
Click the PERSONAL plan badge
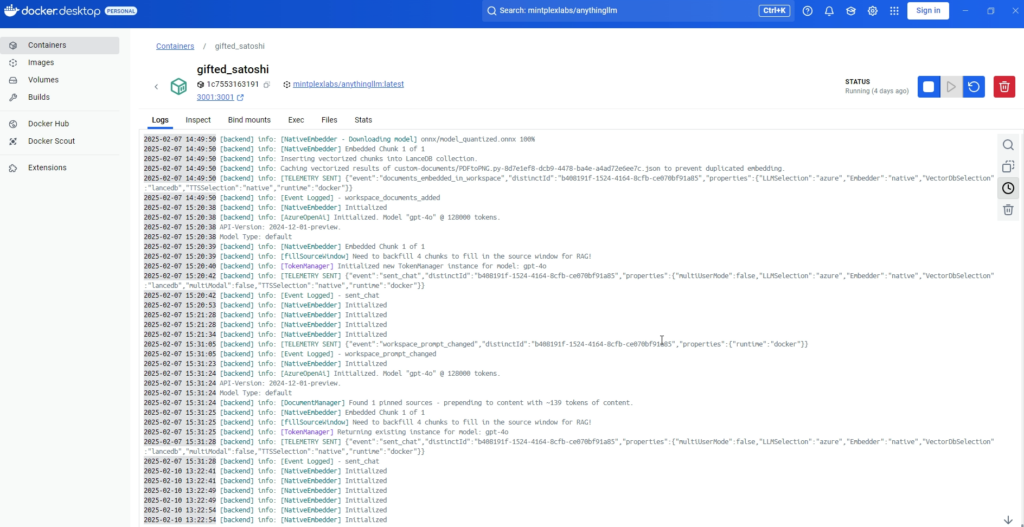(x=120, y=11)
